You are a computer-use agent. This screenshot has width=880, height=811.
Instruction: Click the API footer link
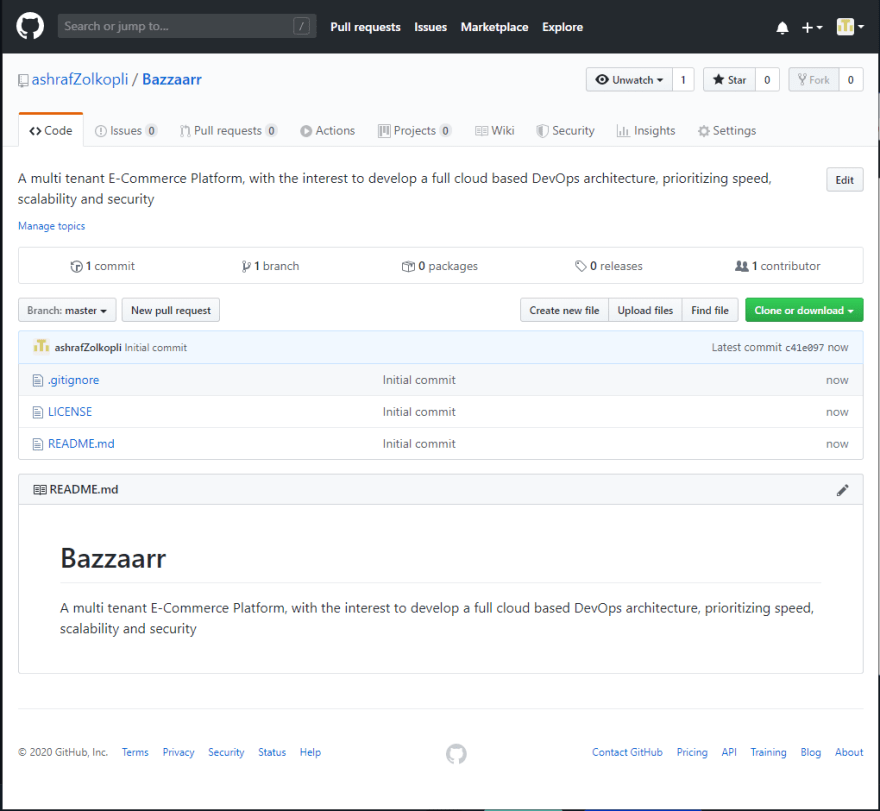coord(729,752)
